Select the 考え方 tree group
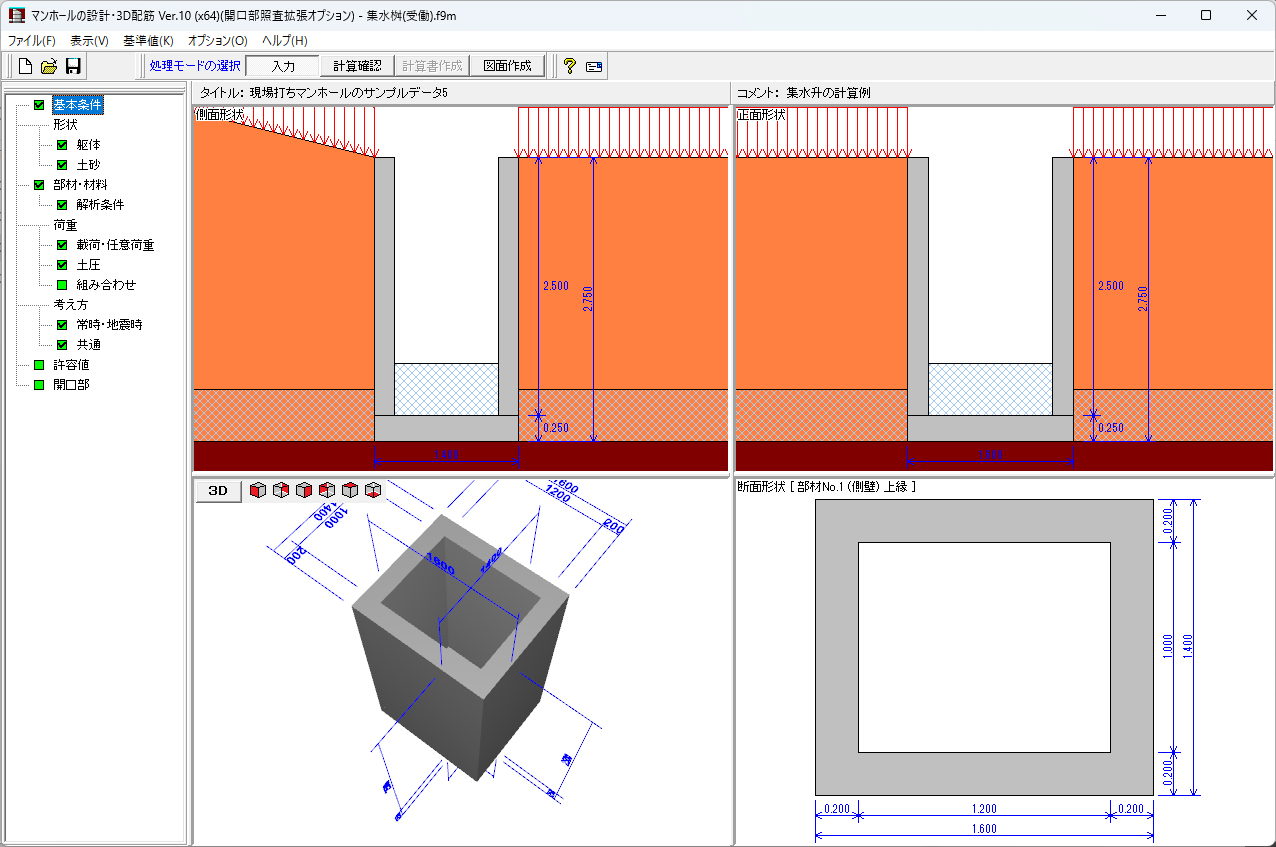1276x847 pixels. coord(71,305)
